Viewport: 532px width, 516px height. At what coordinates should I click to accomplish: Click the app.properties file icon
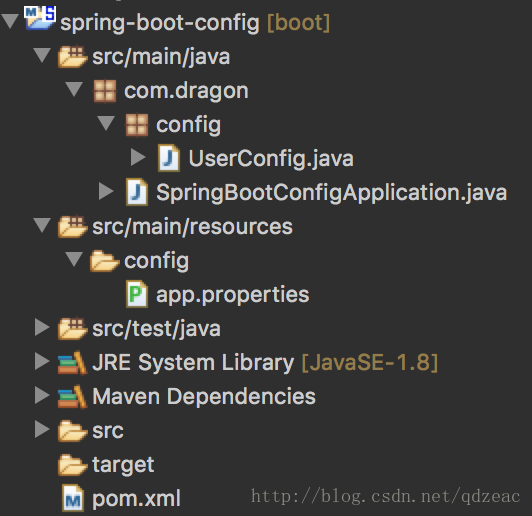(x=137, y=294)
